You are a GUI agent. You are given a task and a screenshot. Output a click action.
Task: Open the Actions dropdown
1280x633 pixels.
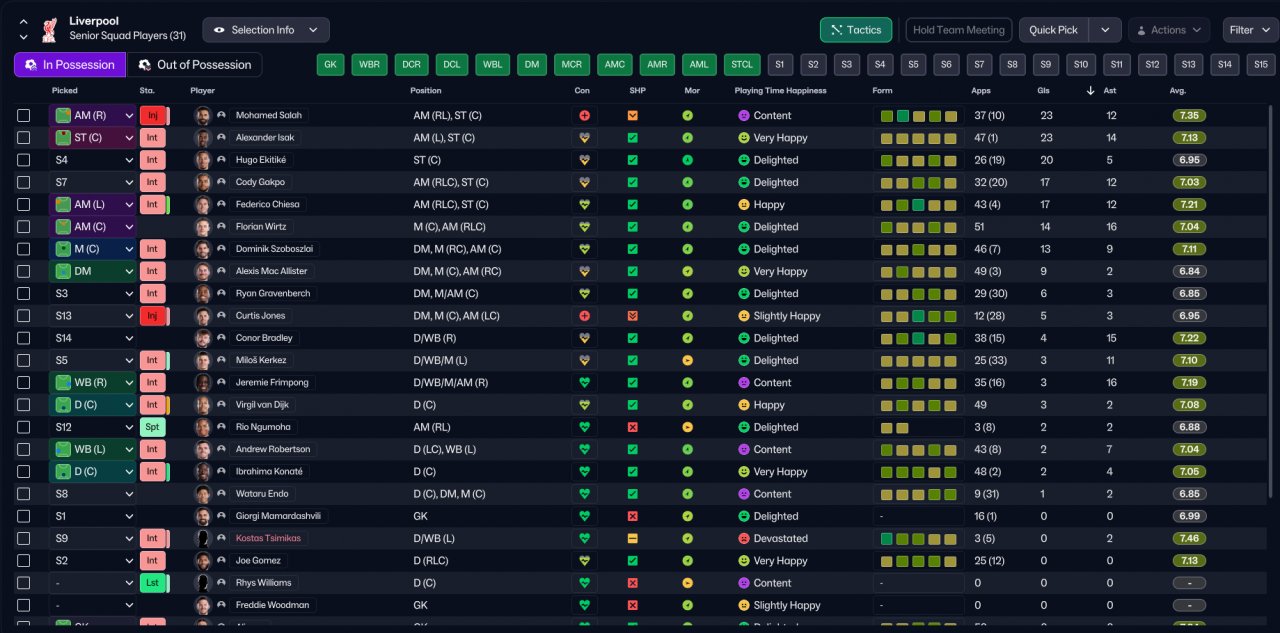[x=1169, y=30]
